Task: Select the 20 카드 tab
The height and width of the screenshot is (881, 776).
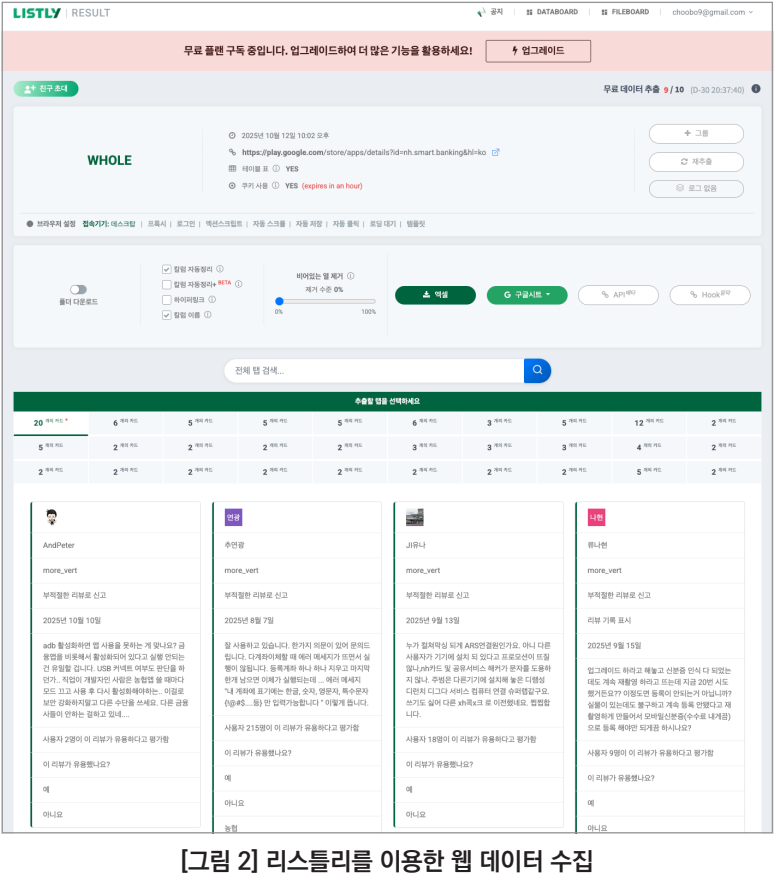Action: tap(51, 423)
